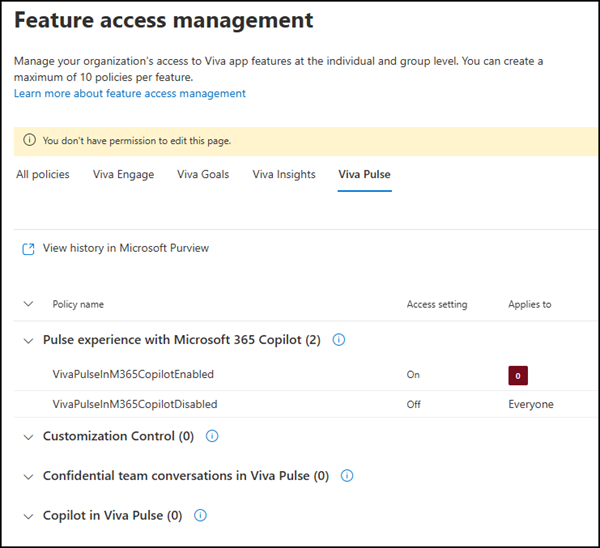Open the Viva Insights tab
Screen dimensions: 600x548
[x=284, y=175]
